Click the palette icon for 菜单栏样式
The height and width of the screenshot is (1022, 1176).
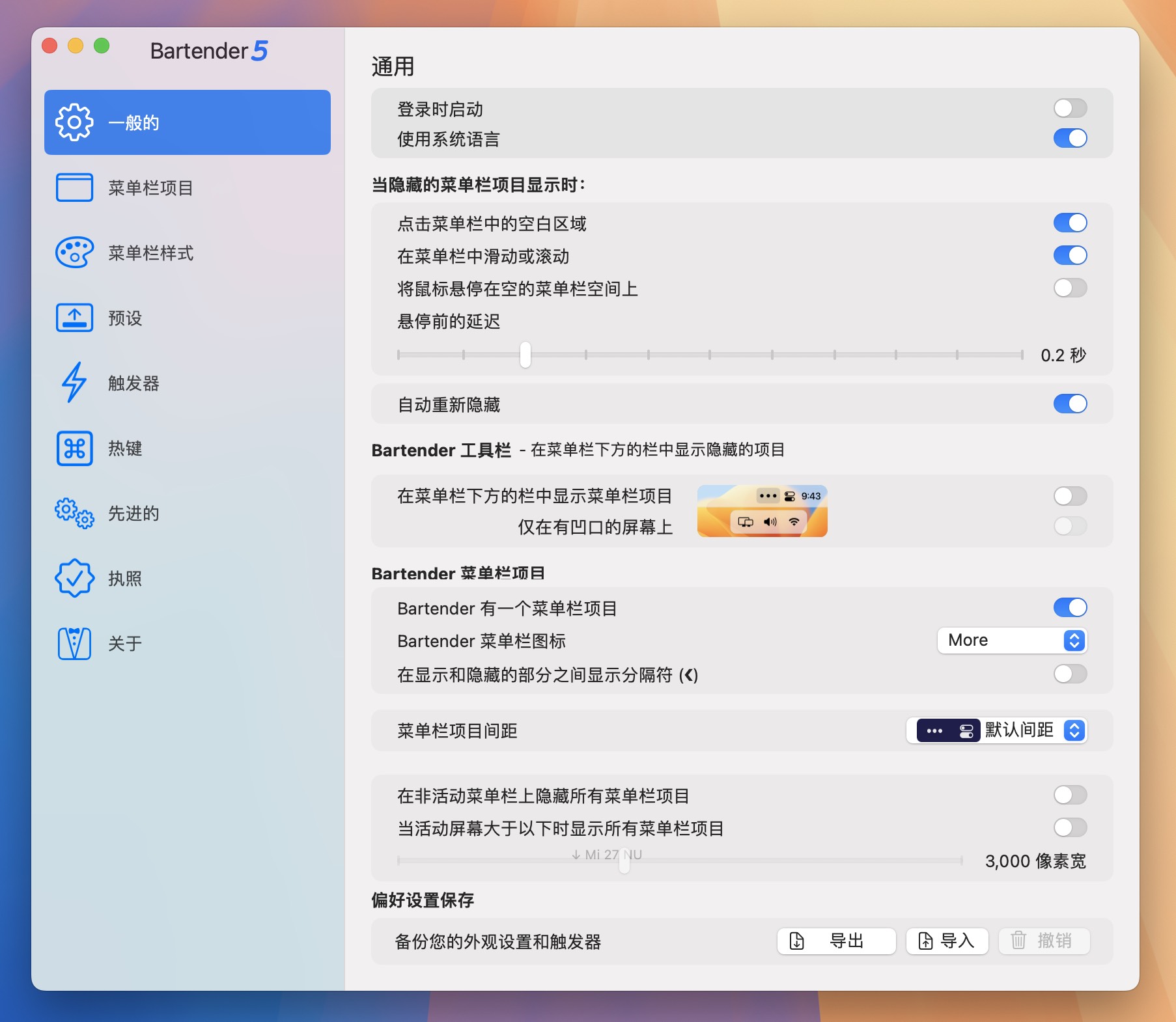point(74,253)
